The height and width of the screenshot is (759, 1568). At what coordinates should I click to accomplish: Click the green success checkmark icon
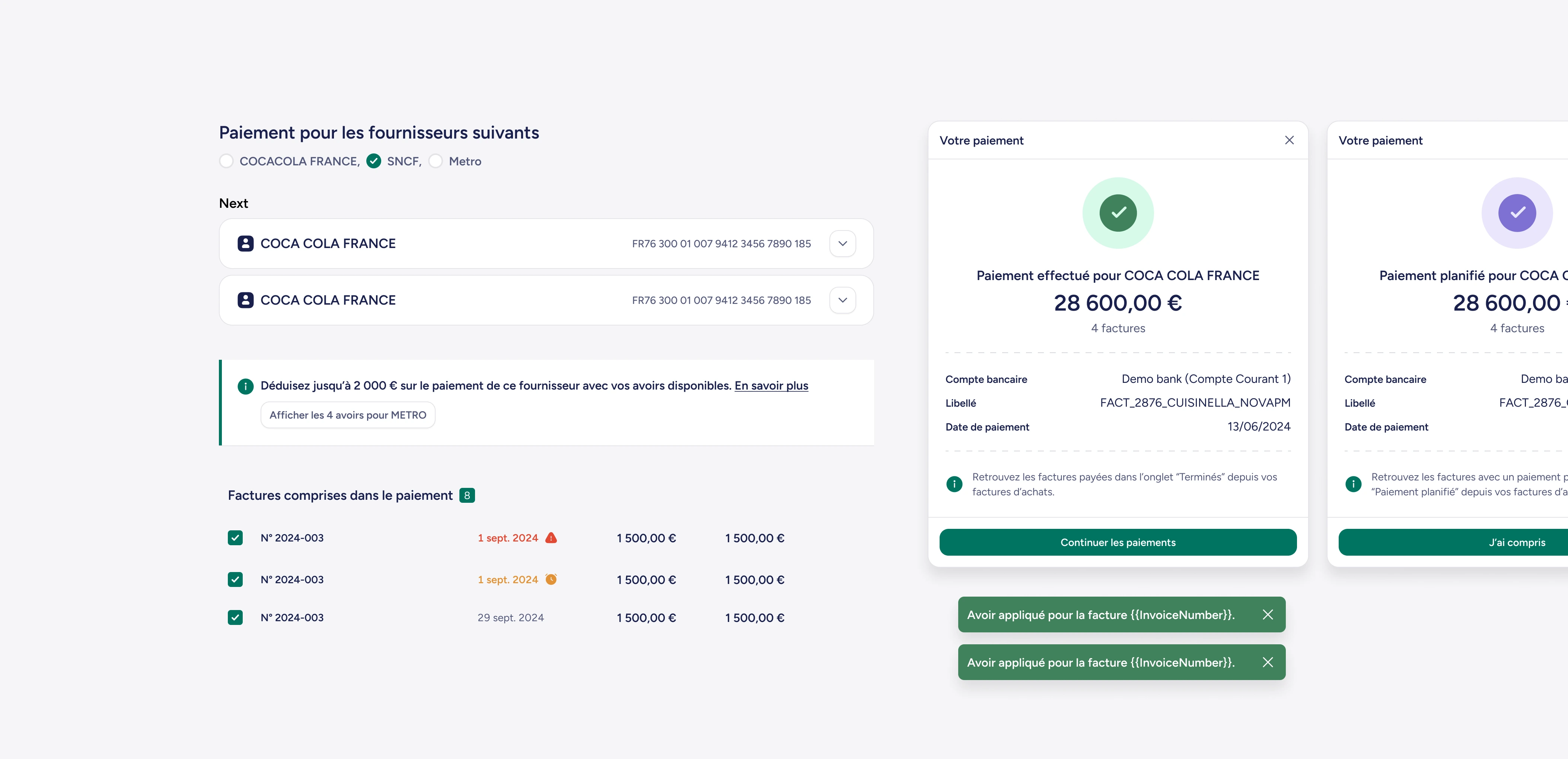tap(1118, 213)
